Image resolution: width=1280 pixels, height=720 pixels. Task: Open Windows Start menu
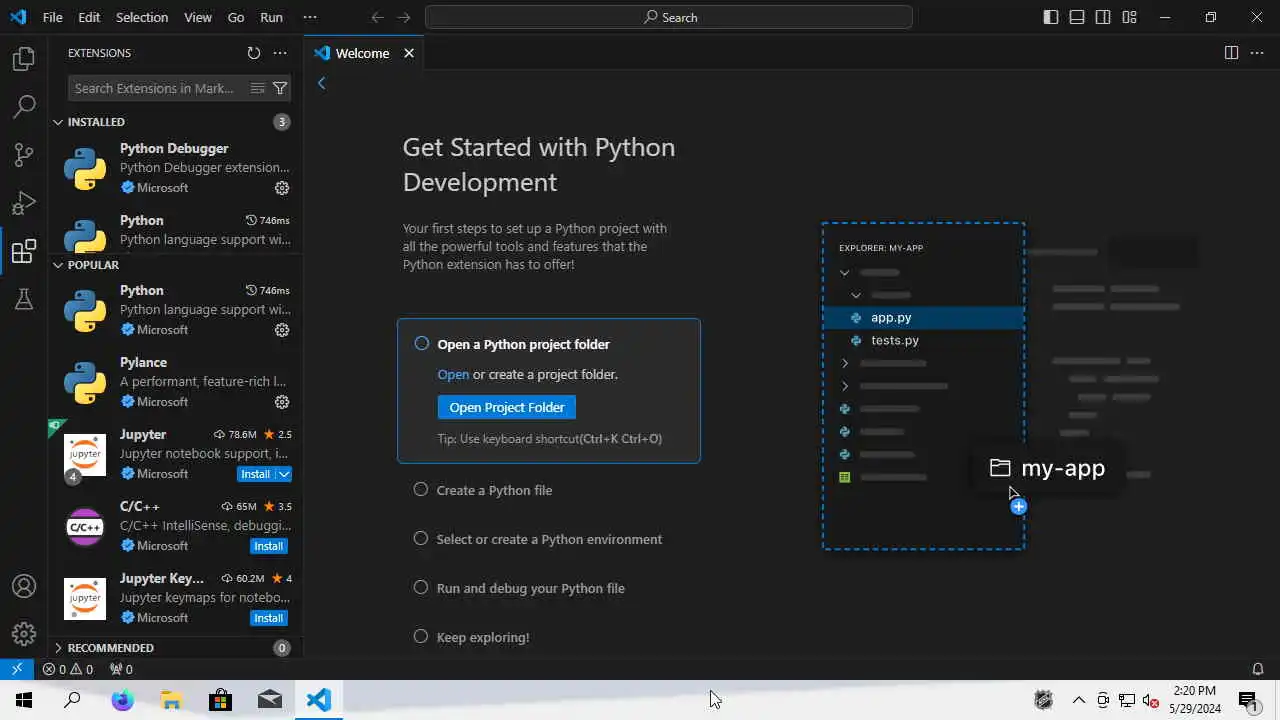pyautogui.click(x=24, y=700)
